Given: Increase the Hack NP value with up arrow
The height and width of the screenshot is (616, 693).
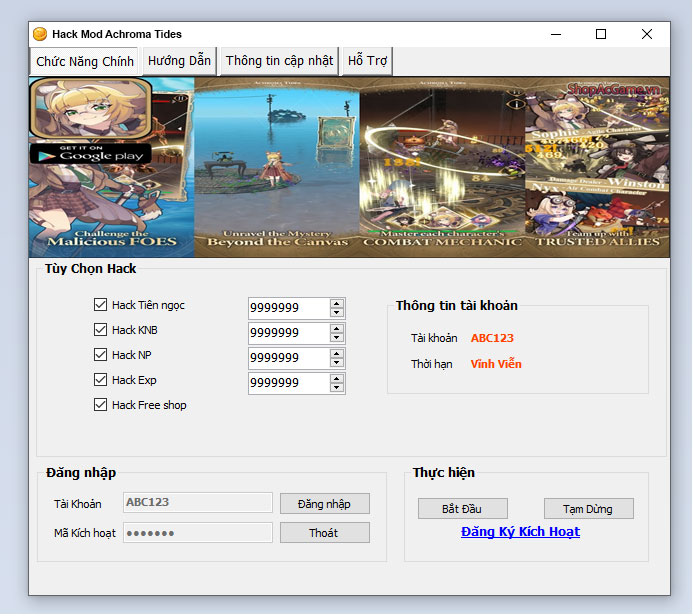Looking at the screenshot, I should click(x=337, y=354).
